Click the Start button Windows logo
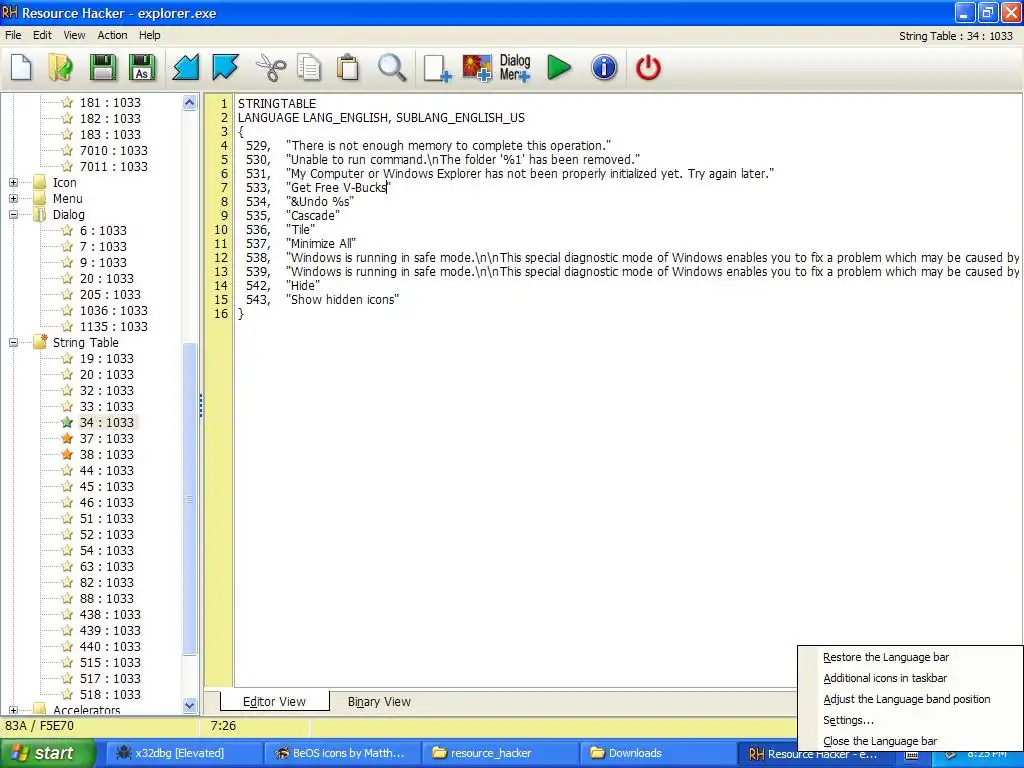The width and height of the screenshot is (1024, 768). pyautogui.click(x=20, y=753)
